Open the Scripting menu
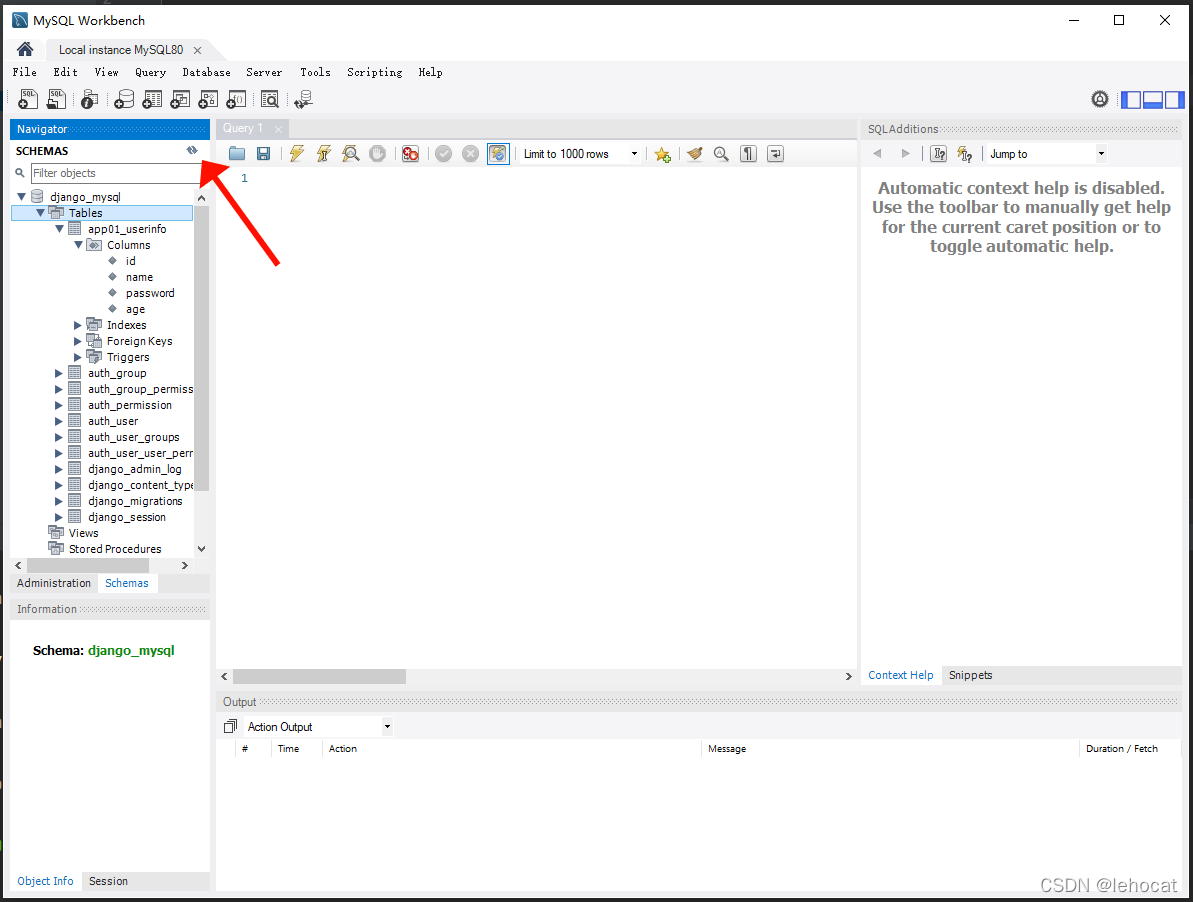Screen dimensions: 1193x902 click(x=374, y=72)
